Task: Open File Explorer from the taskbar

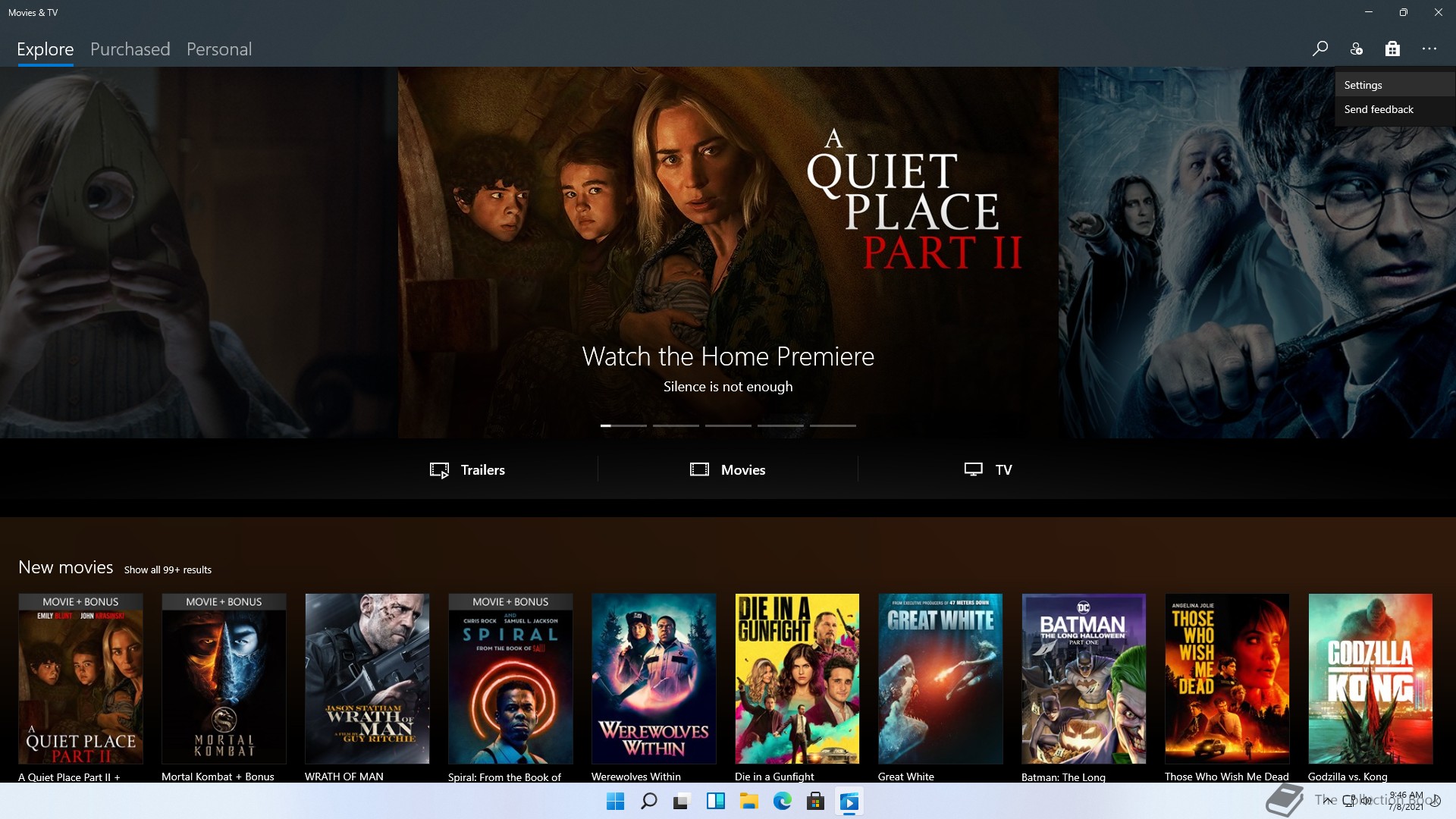Action: pos(748,802)
